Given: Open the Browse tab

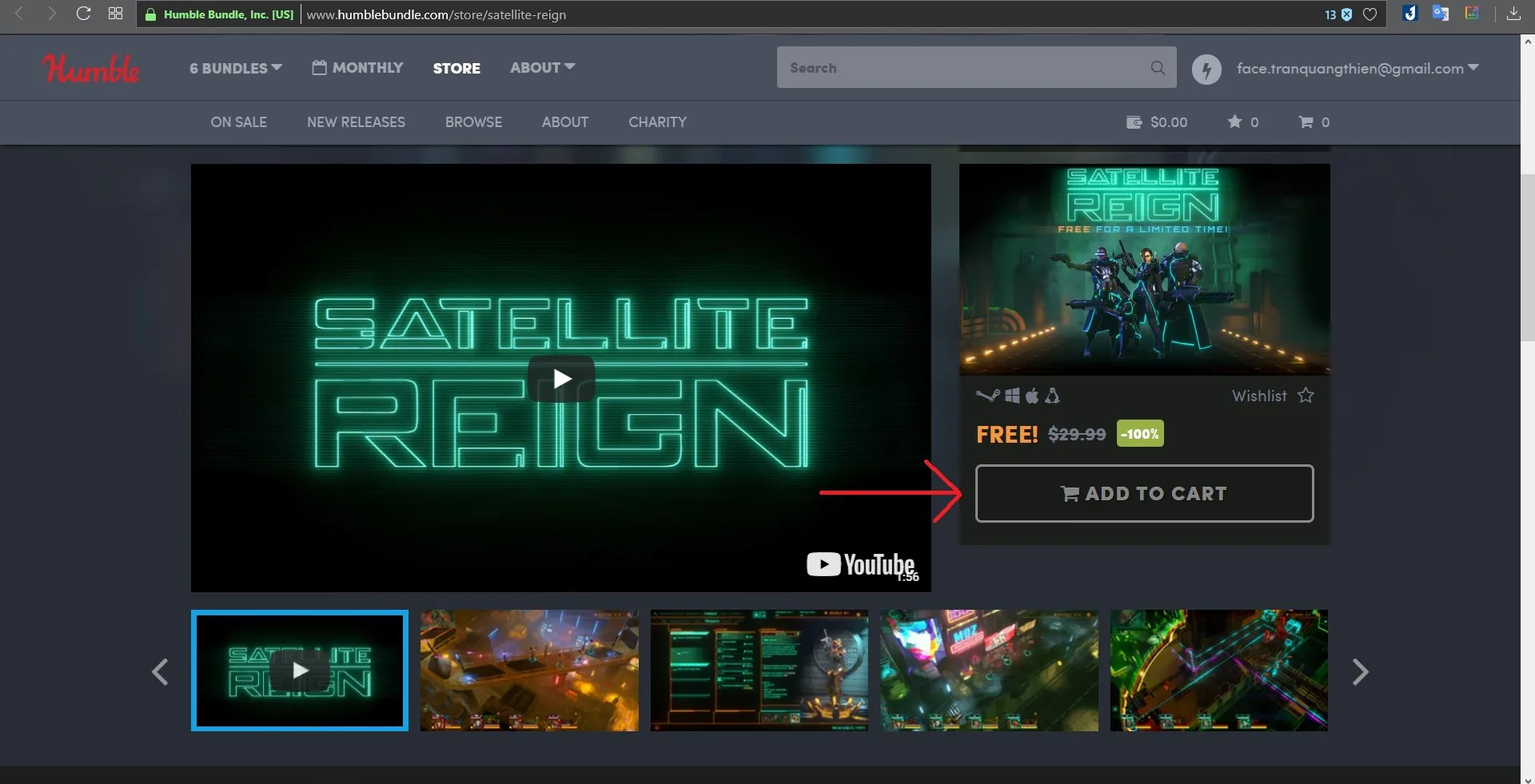Looking at the screenshot, I should pos(473,122).
